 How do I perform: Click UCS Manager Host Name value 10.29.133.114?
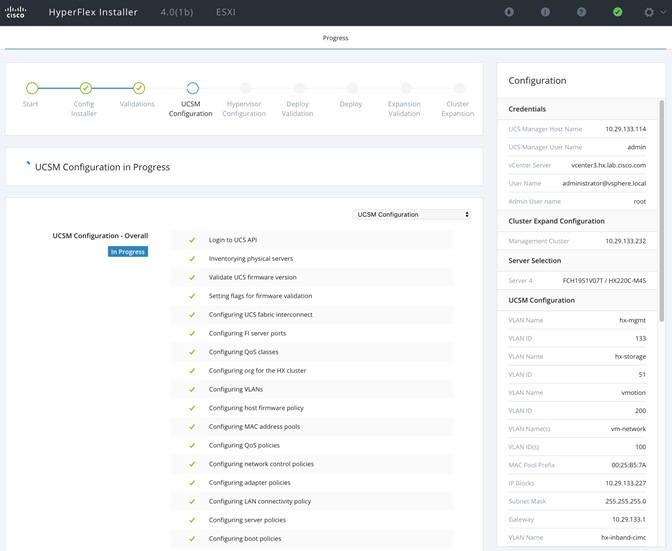[625, 129]
